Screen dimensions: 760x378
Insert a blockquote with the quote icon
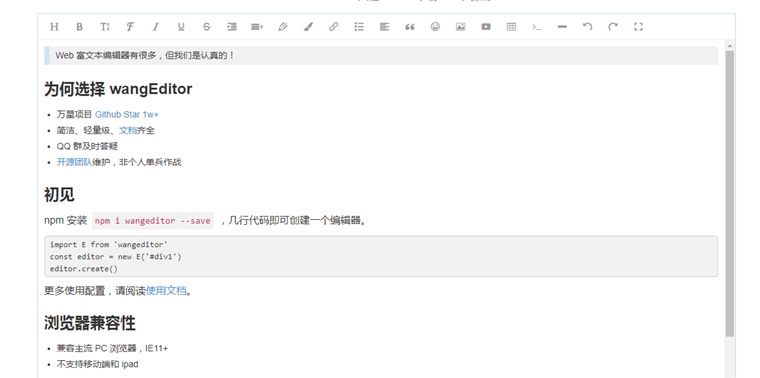pos(410,27)
